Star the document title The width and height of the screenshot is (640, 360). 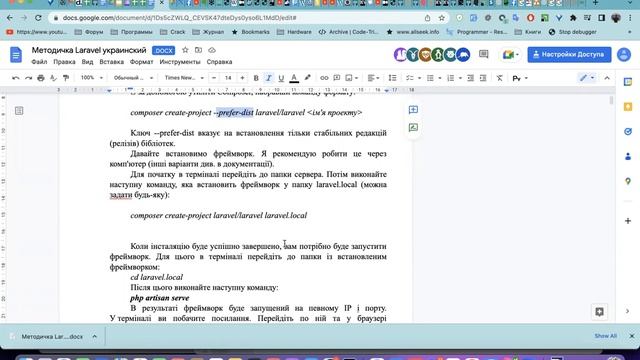pos(185,50)
